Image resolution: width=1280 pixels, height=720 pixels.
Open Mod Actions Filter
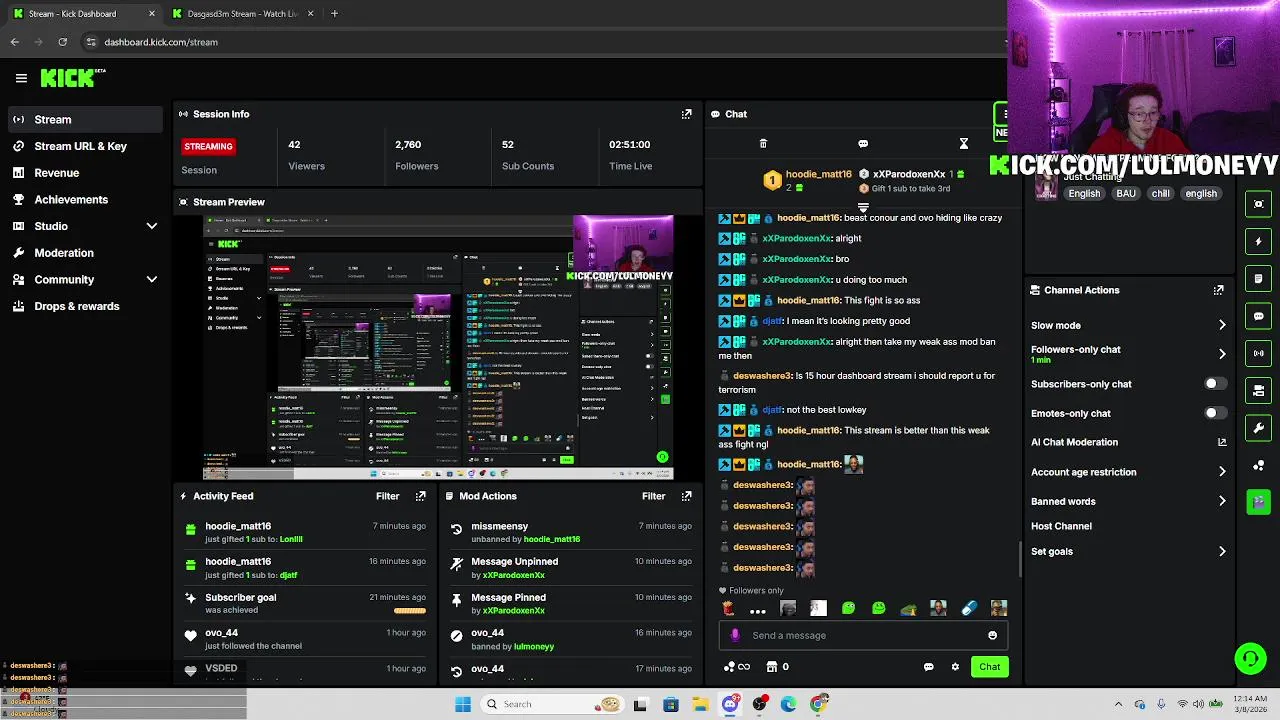653,496
